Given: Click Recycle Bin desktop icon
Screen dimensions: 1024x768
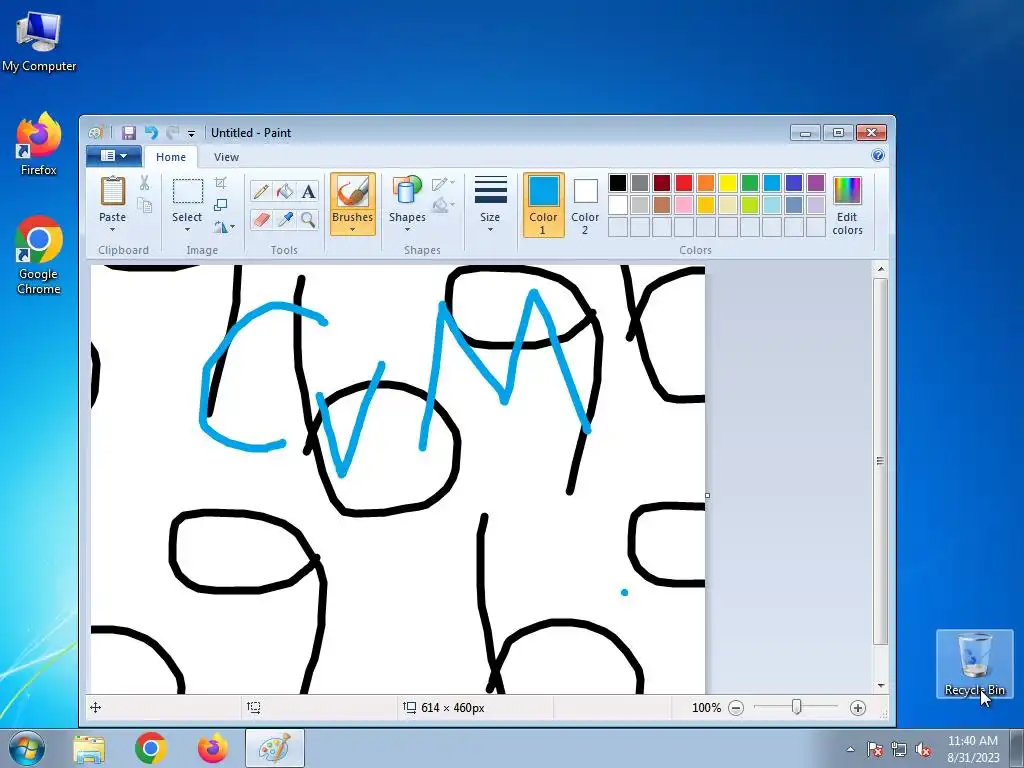Looking at the screenshot, I should click(x=974, y=664).
